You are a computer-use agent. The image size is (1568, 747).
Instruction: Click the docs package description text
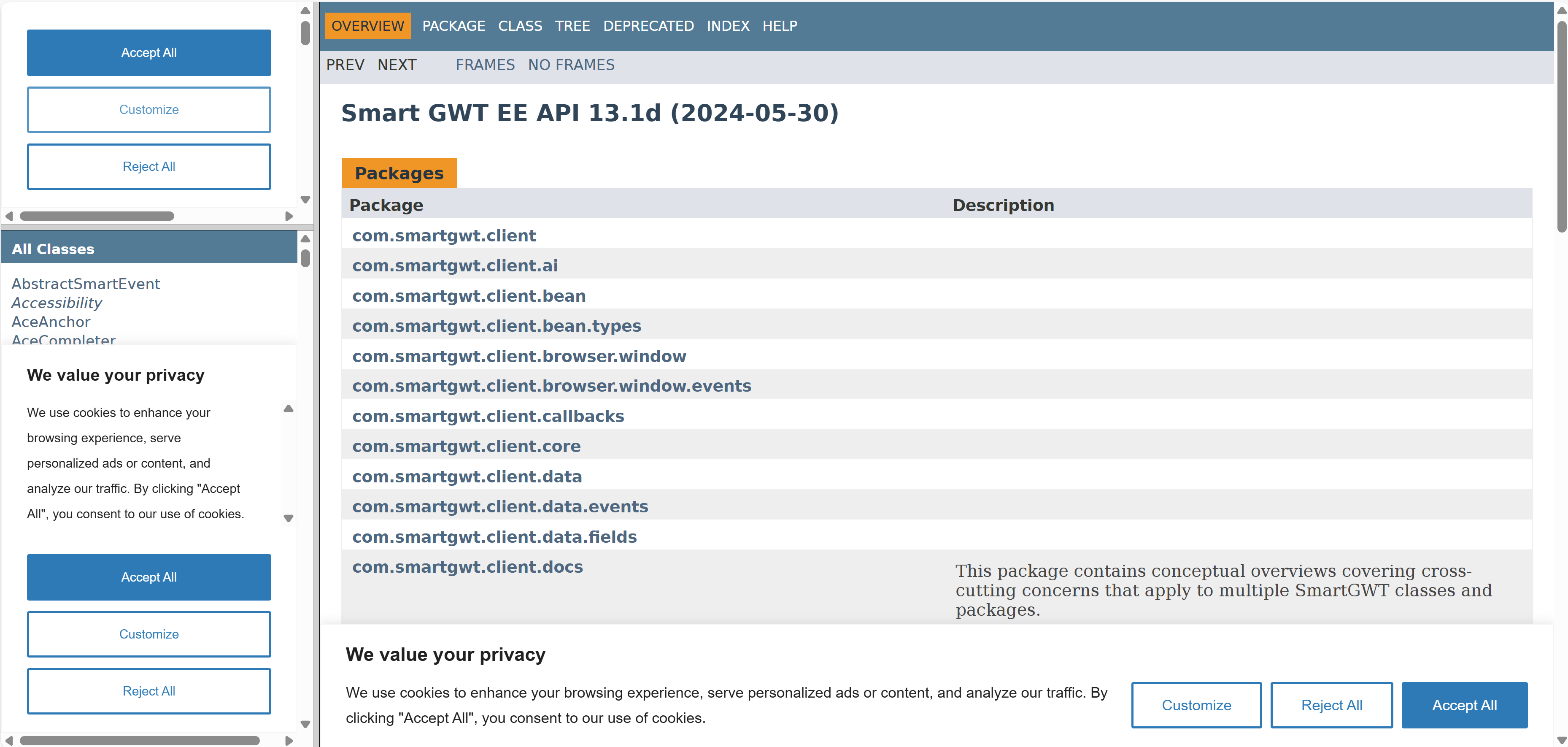[x=1223, y=590]
